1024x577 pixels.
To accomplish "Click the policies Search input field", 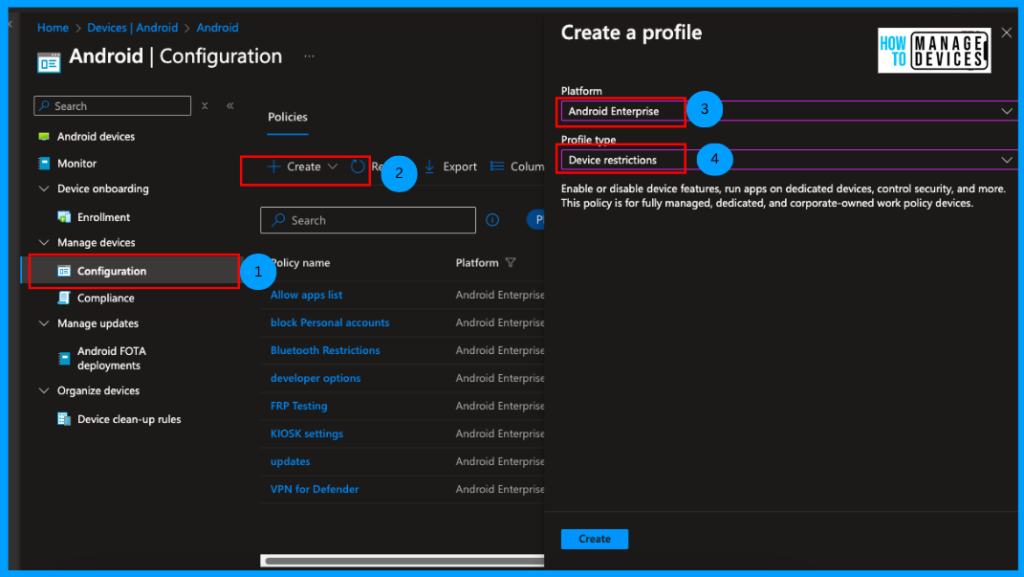I will pyautogui.click(x=368, y=220).
